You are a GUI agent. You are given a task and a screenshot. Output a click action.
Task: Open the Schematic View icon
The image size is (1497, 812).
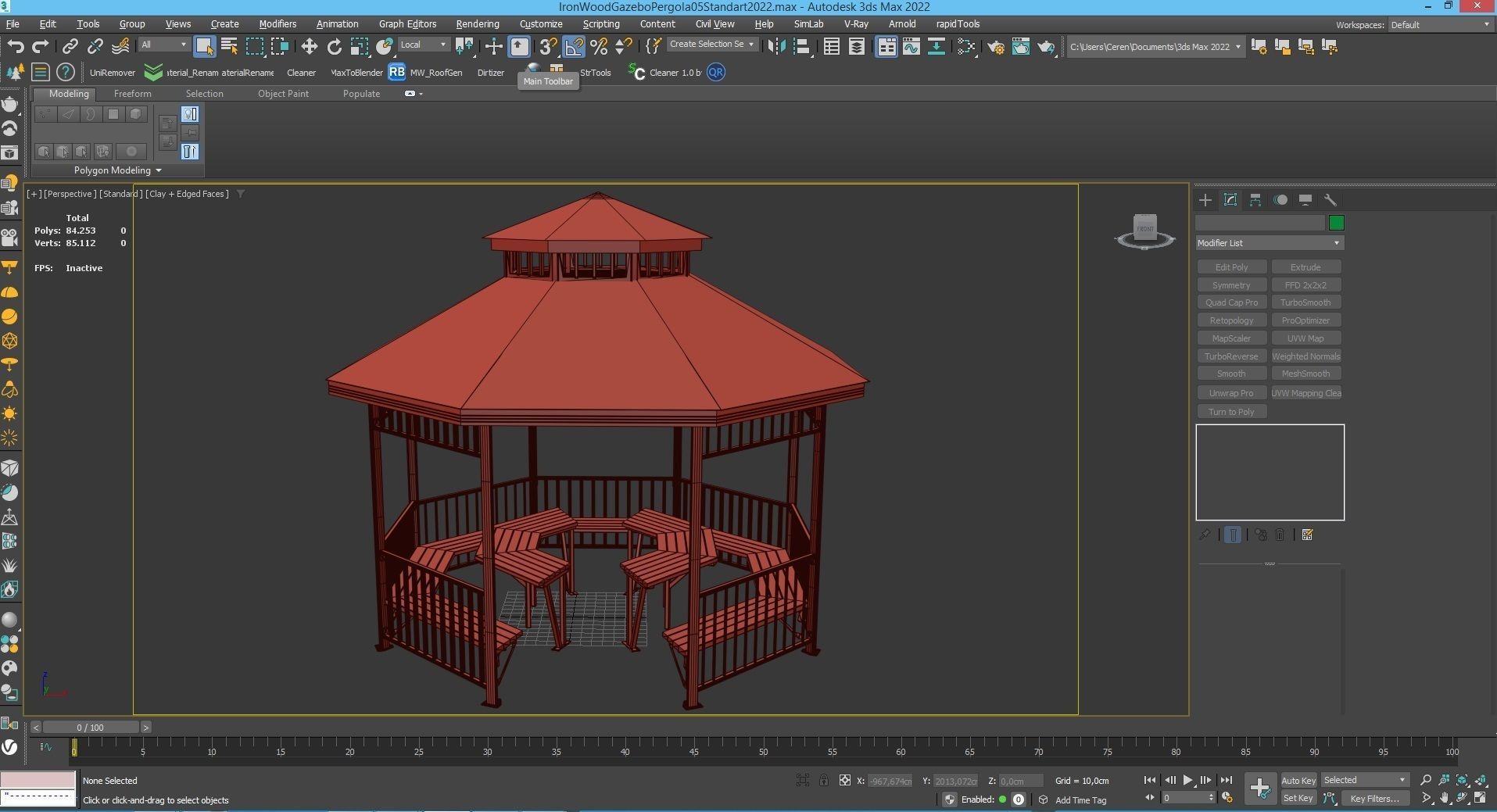pos(937,47)
